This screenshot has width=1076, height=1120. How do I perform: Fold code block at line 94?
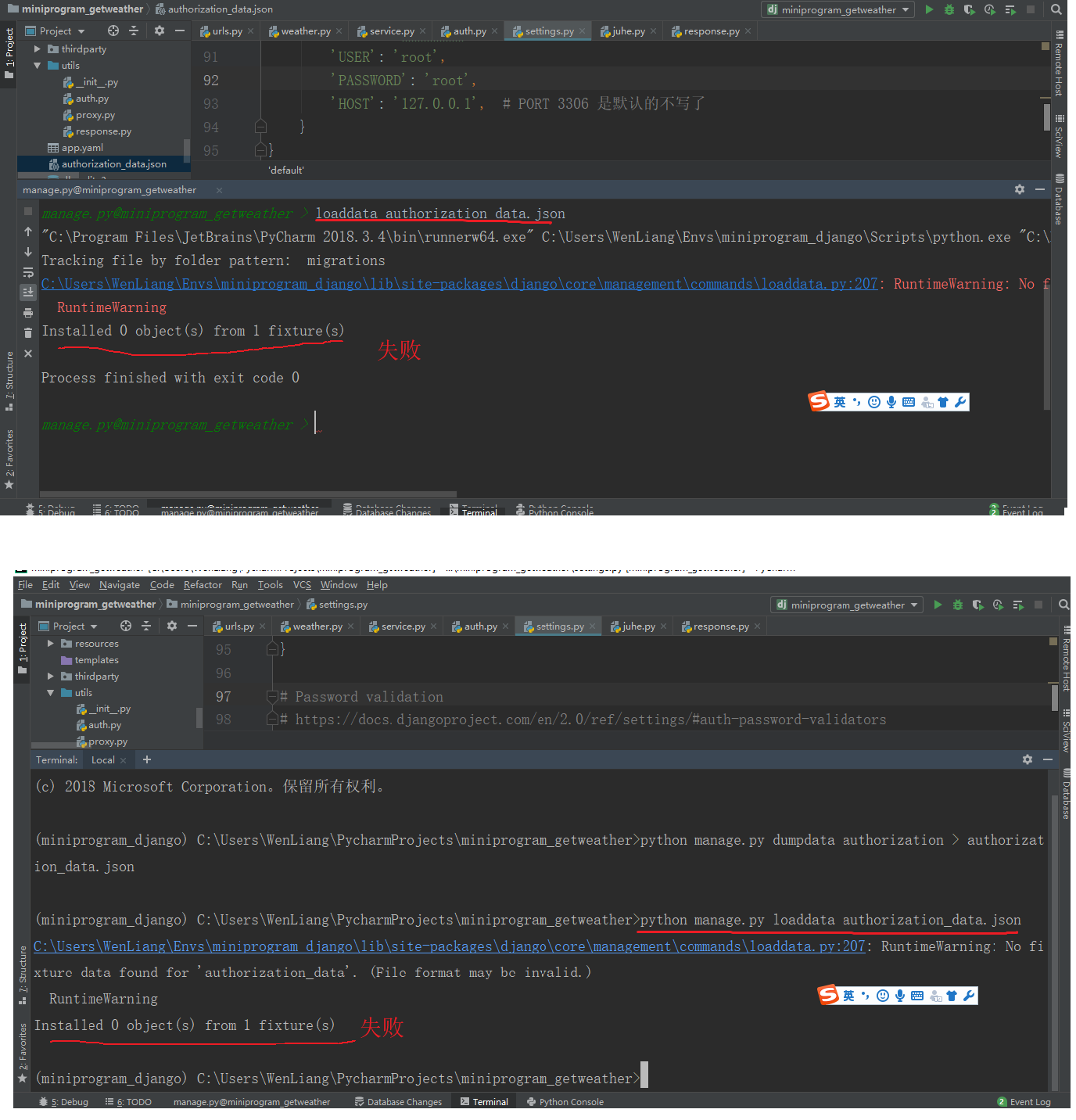click(x=261, y=127)
